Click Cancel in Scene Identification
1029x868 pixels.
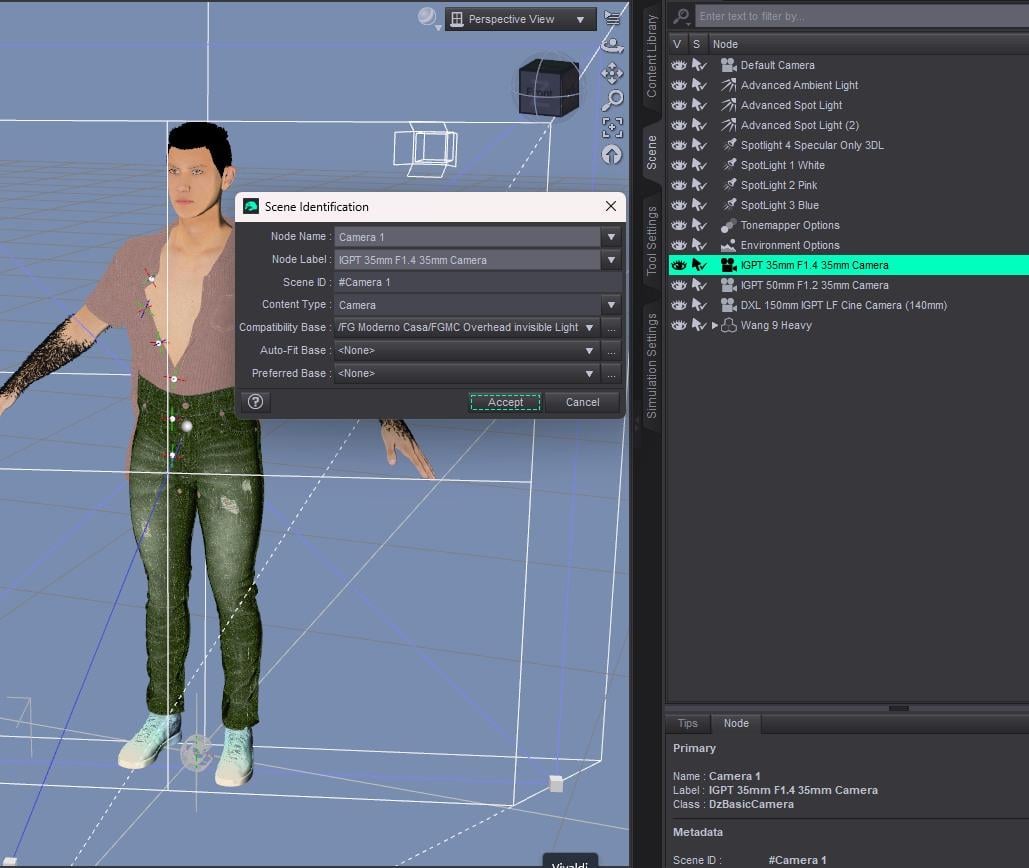(x=582, y=402)
